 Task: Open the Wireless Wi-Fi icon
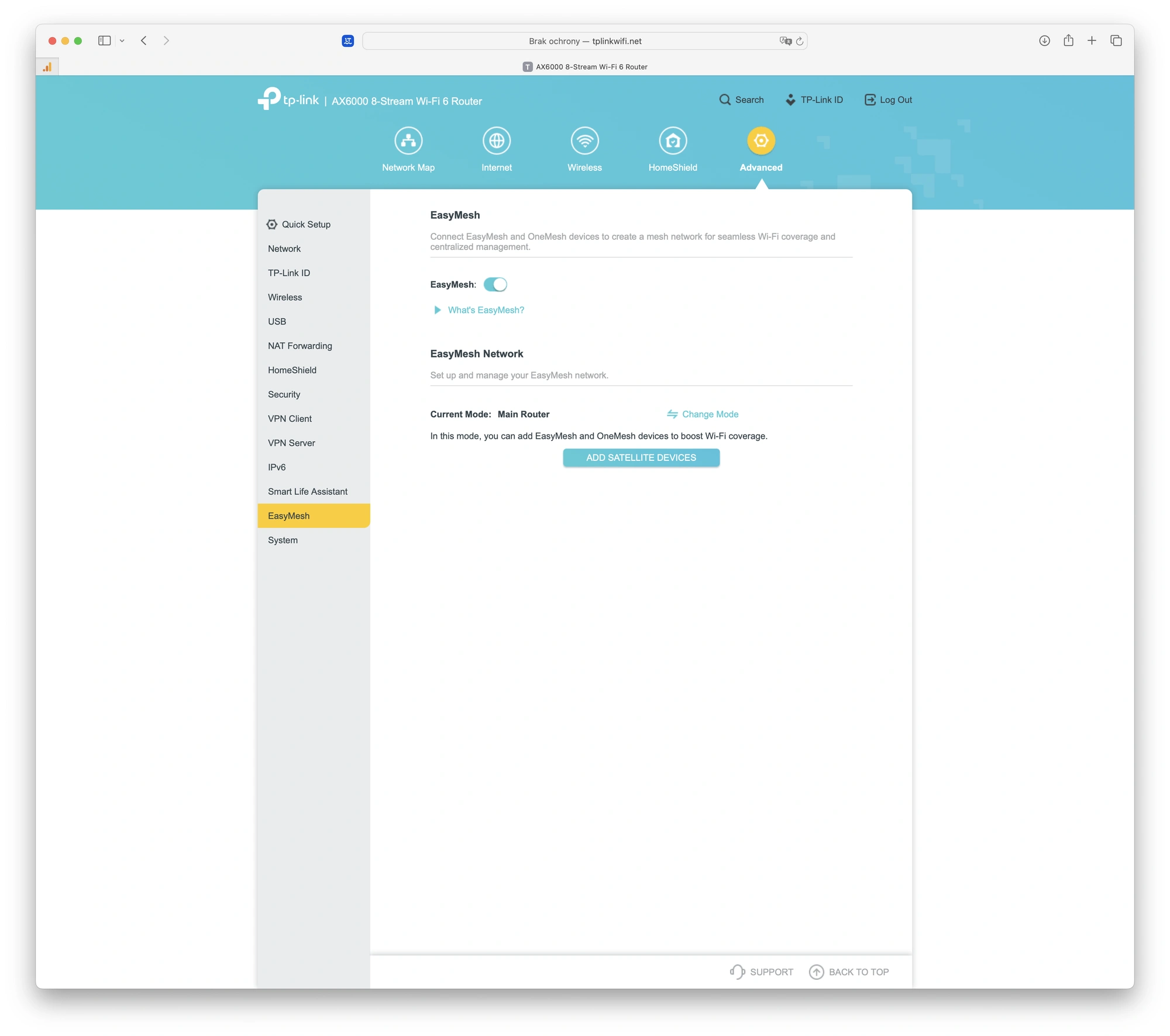click(x=584, y=140)
